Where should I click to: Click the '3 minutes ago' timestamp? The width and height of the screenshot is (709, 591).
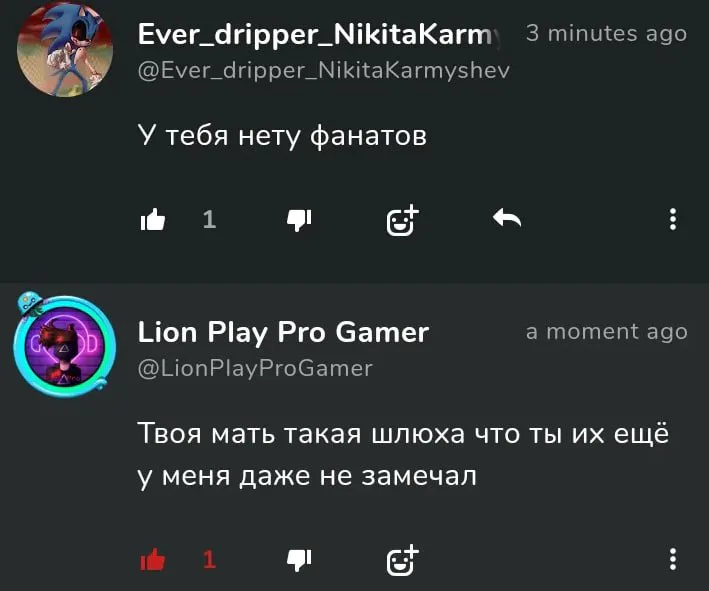[x=606, y=33]
